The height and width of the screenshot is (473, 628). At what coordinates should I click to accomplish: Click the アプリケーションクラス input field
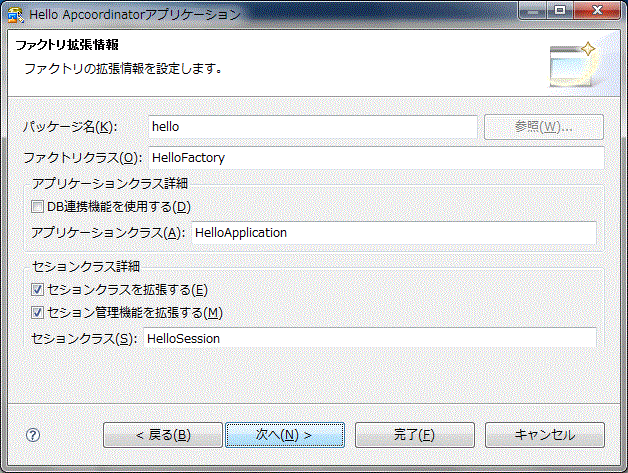point(394,233)
